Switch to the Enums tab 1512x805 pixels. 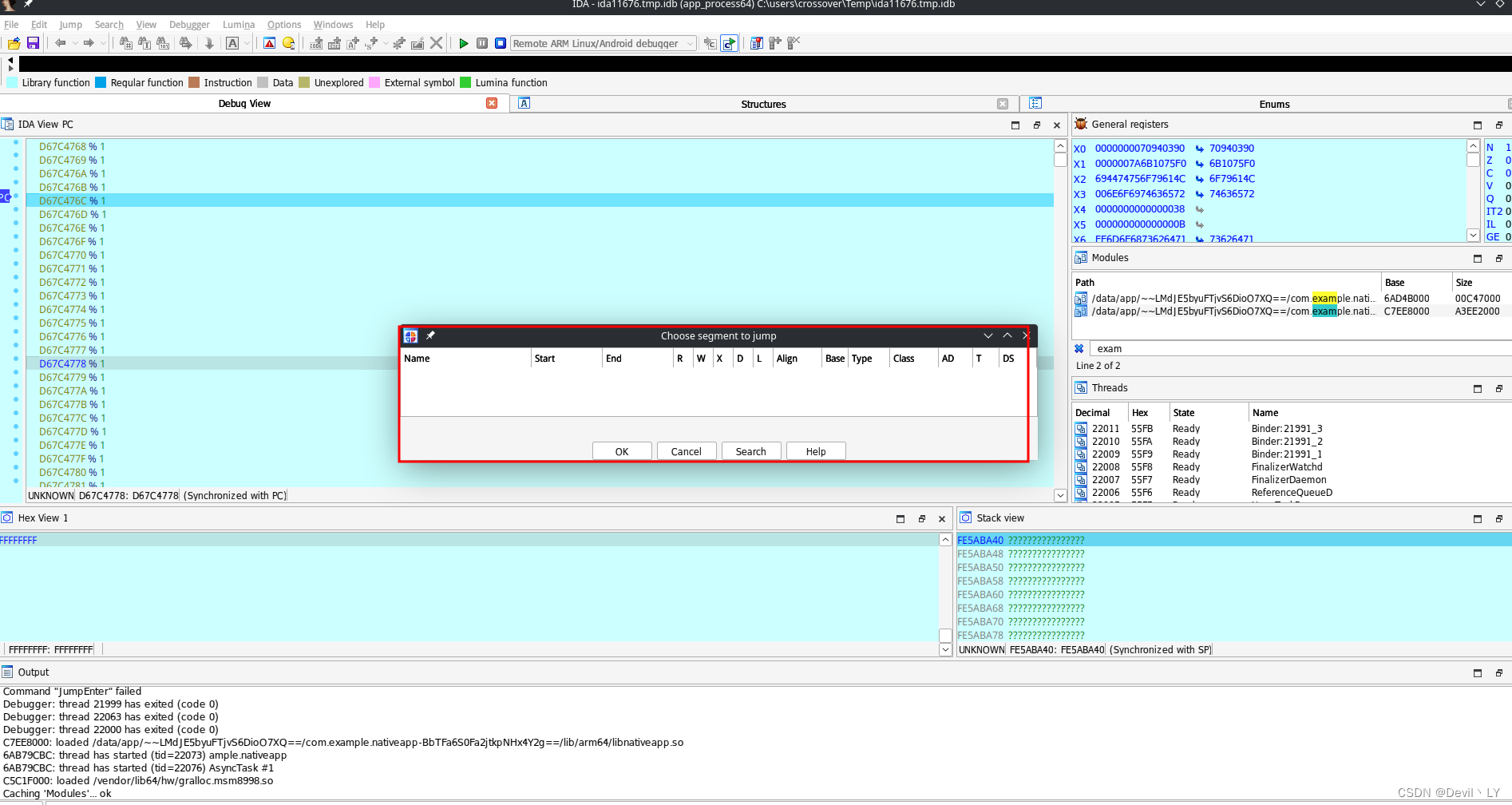pyautogui.click(x=1274, y=104)
